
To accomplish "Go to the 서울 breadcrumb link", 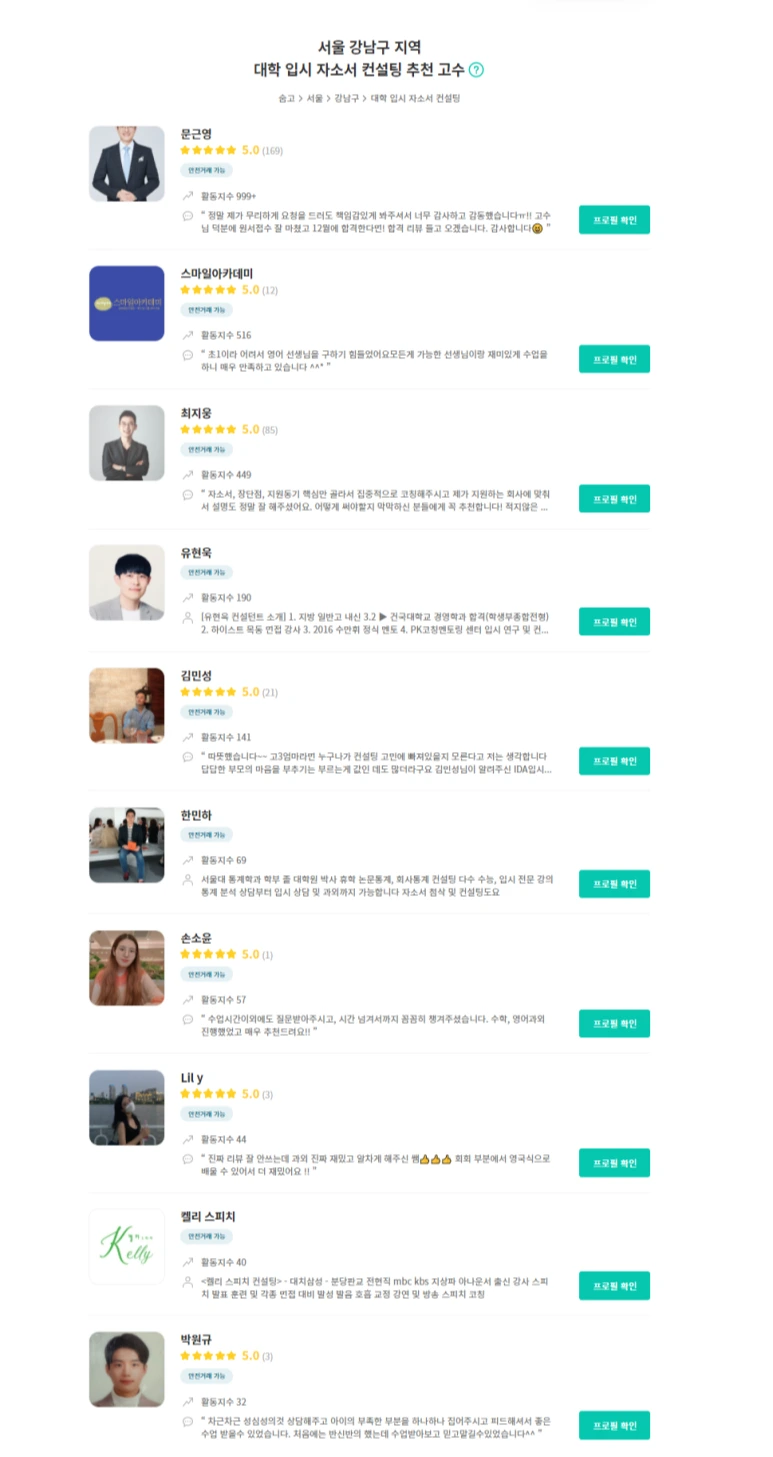I will [x=314, y=98].
